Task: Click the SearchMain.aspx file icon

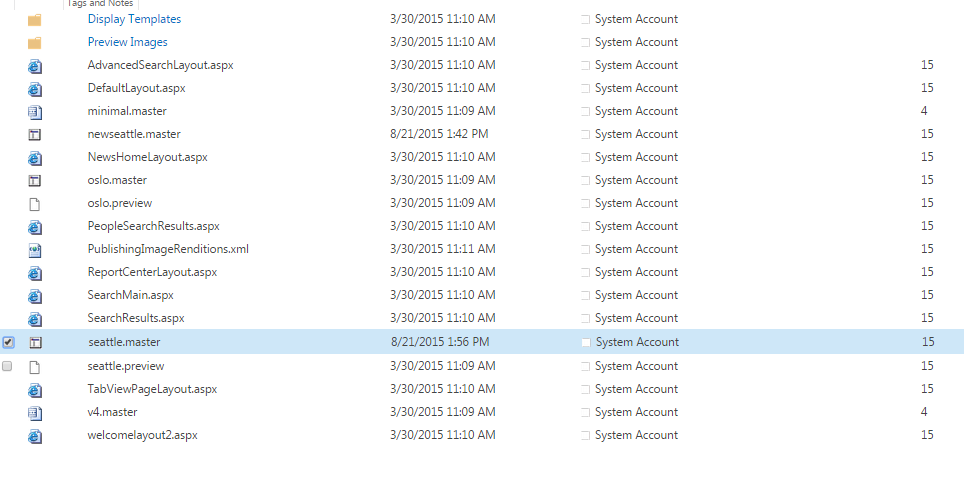Action: coord(34,296)
